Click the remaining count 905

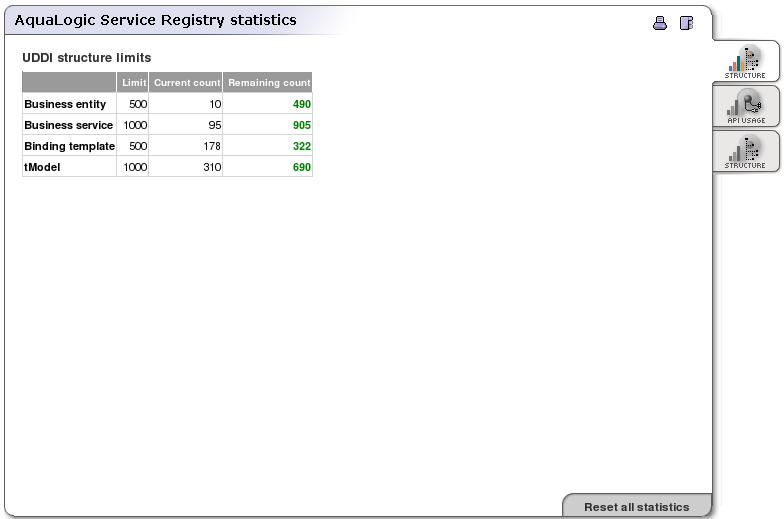302,125
